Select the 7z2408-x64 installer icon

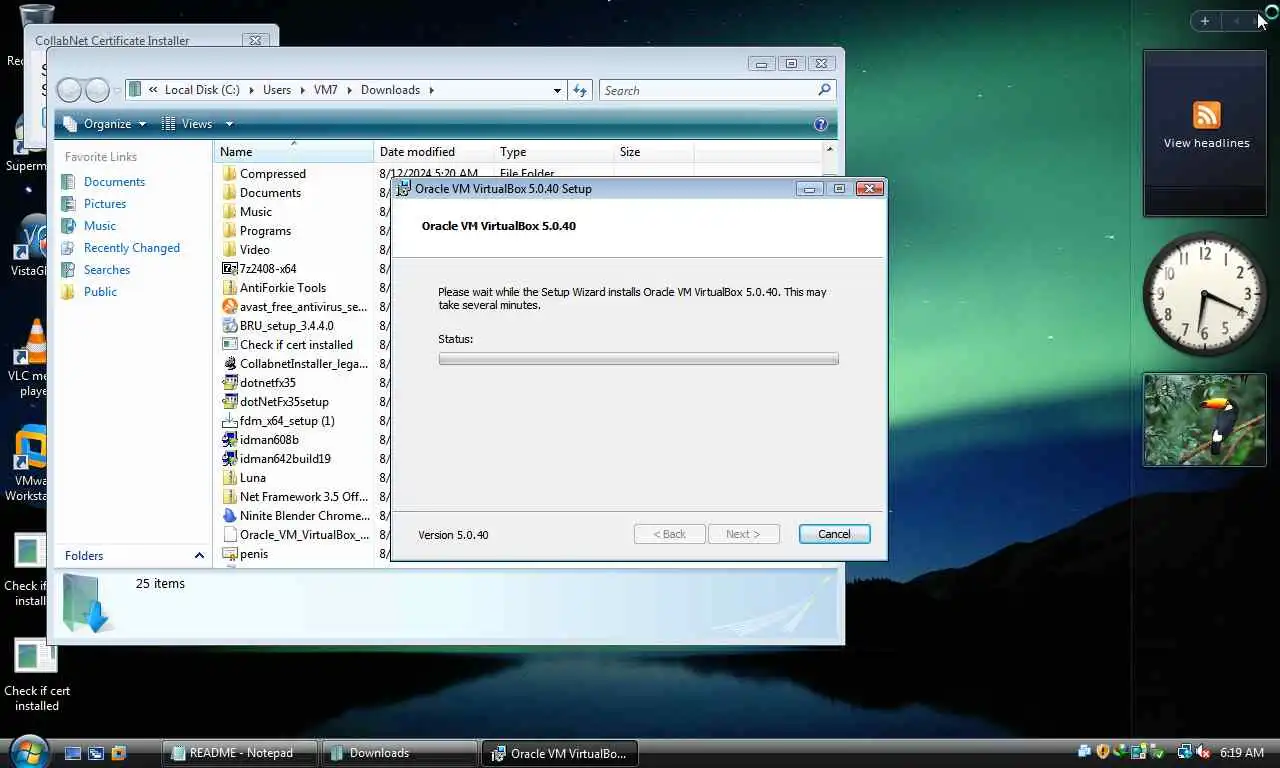click(x=229, y=269)
